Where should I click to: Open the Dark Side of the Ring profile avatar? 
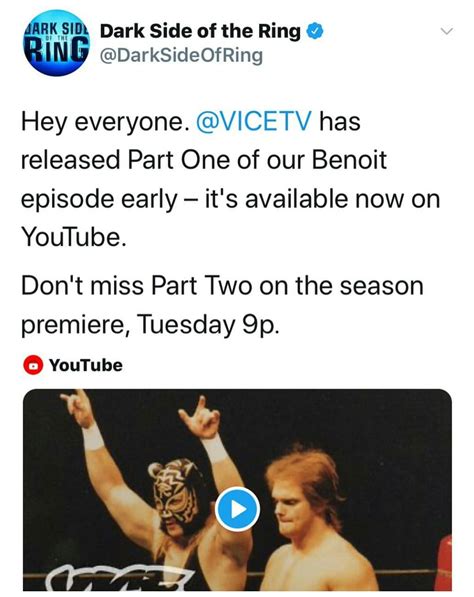pos(56,43)
